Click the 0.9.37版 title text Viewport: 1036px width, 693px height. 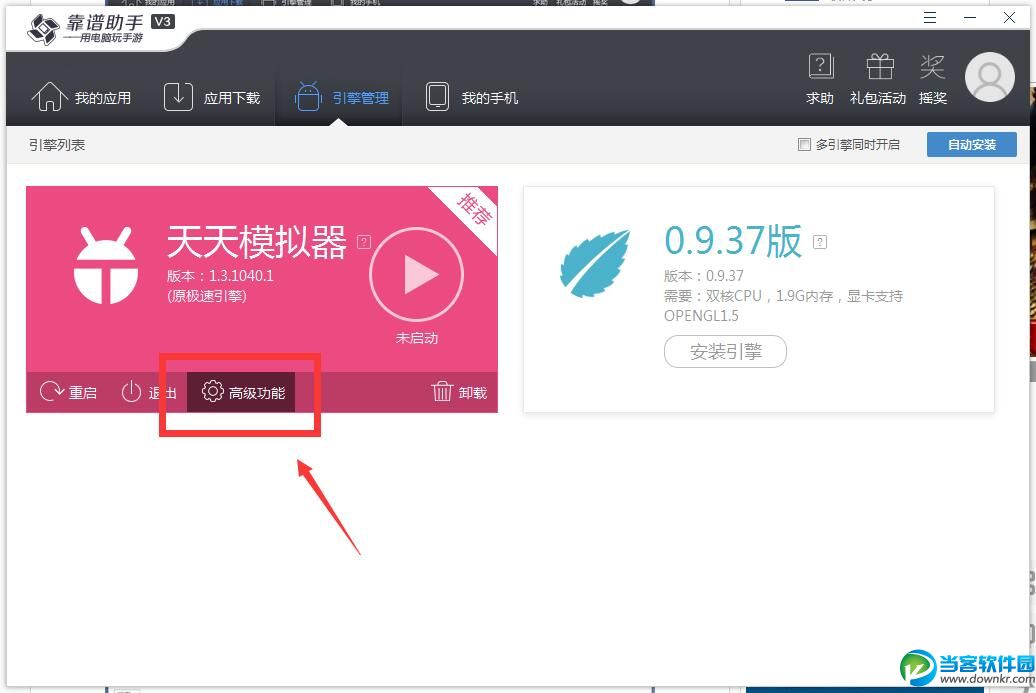coord(733,241)
